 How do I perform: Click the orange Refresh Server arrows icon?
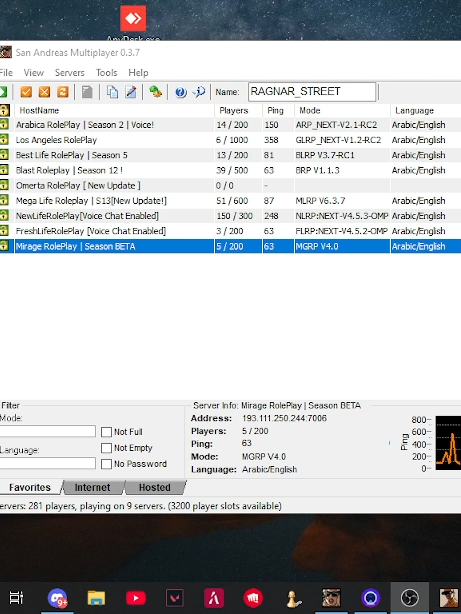[x=63, y=92]
